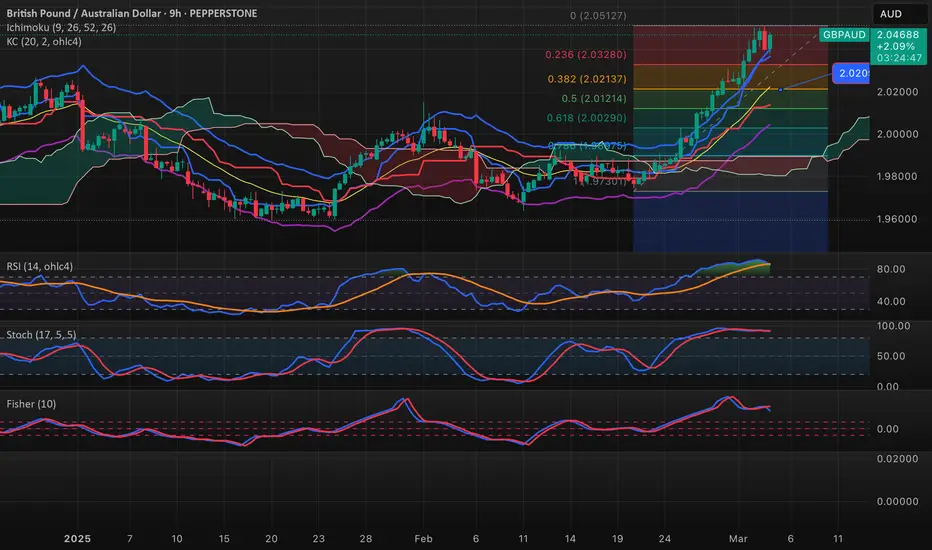The height and width of the screenshot is (550, 932).
Task: Click the 80.00 level on RSI scale
Action: [x=891, y=270]
